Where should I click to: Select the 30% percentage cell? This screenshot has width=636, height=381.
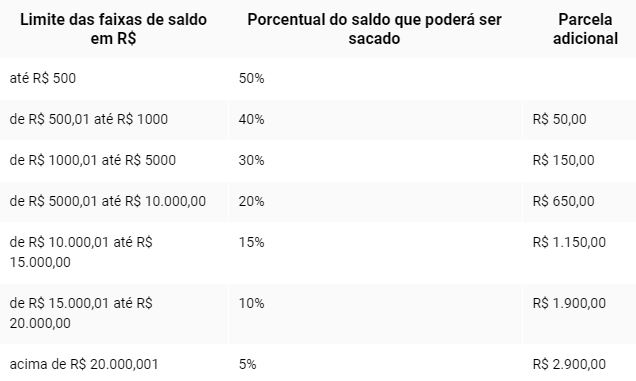251,160
